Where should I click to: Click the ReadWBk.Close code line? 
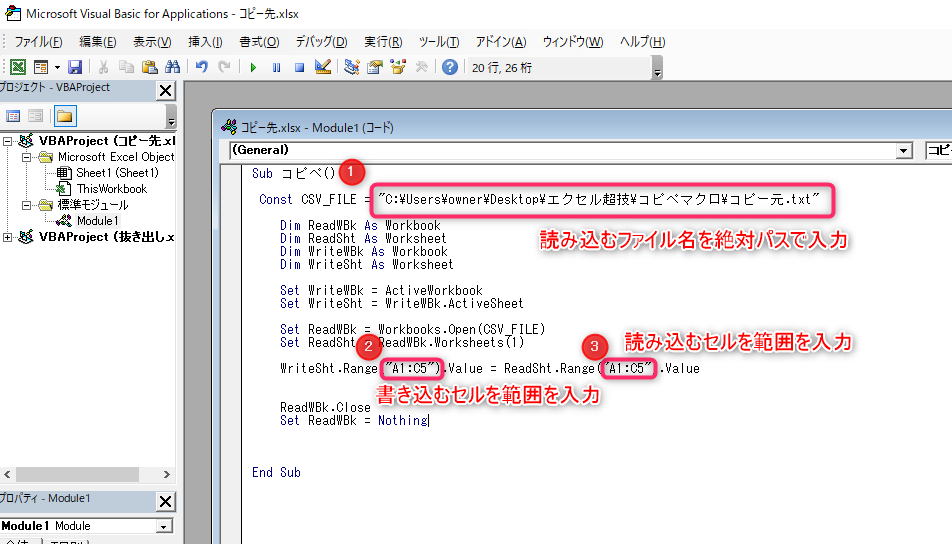(325, 407)
